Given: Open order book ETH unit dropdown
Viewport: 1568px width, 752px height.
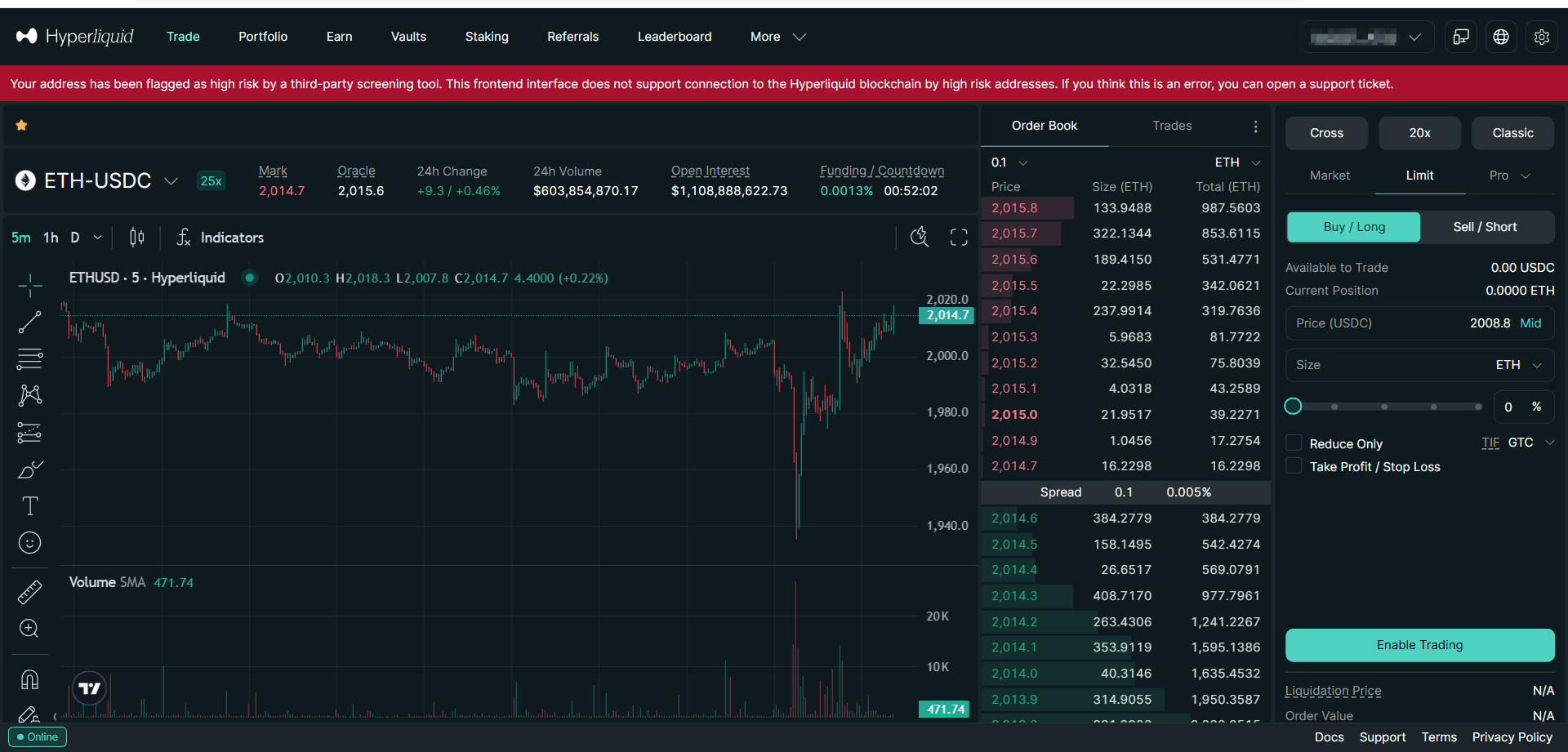Looking at the screenshot, I should pos(1238,162).
